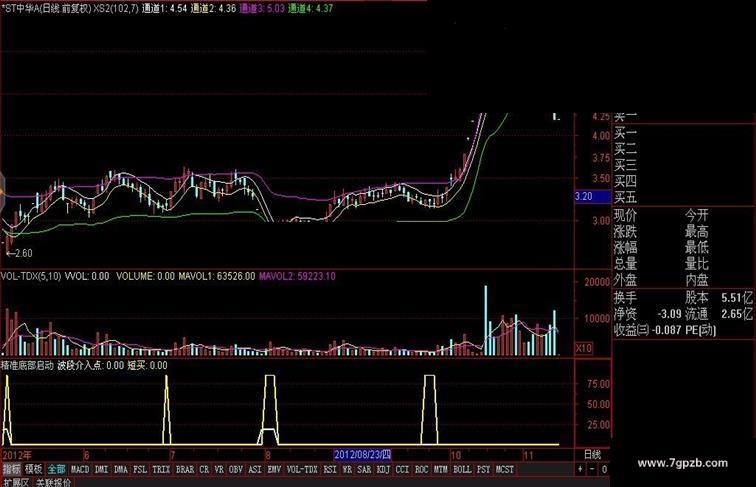Open the 扩展区 tab
Screen dimensions: 756x487
[x=15, y=482]
